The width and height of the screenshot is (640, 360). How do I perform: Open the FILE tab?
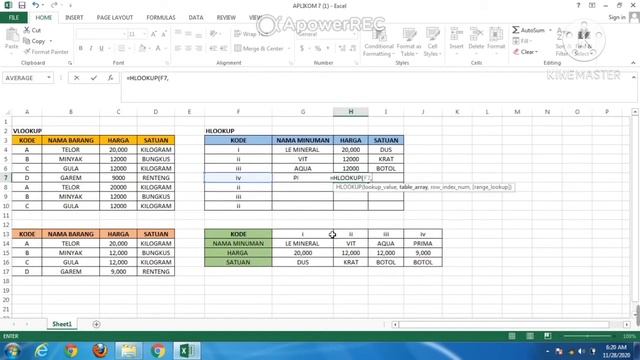pos(14,18)
